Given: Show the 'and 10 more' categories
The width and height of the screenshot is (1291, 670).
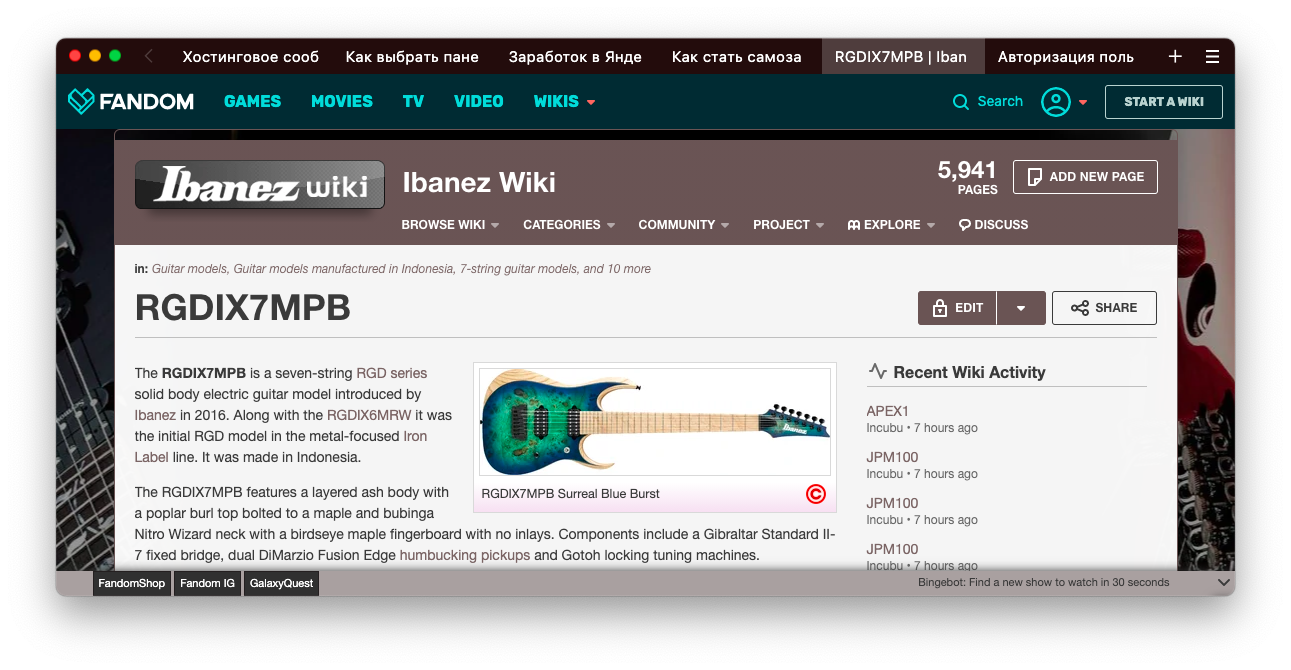Looking at the screenshot, I should (617, 269).
